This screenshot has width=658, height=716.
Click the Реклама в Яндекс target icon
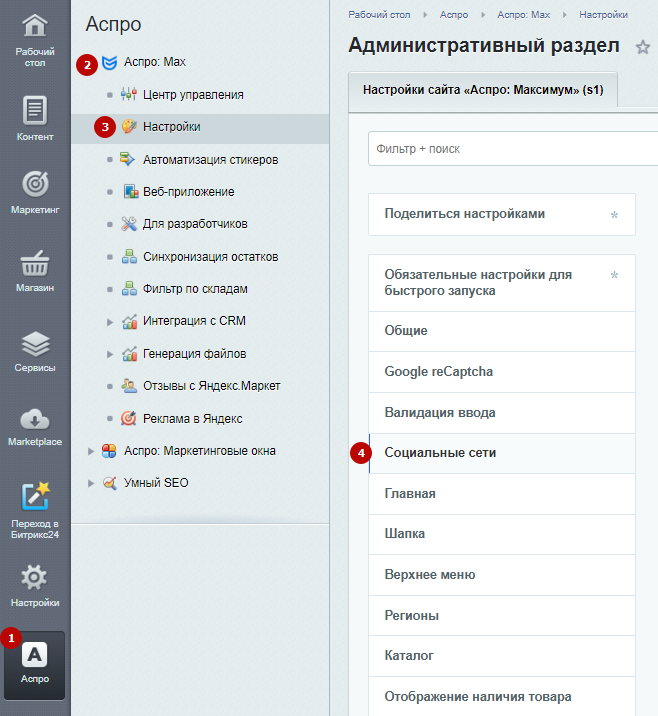129,418
